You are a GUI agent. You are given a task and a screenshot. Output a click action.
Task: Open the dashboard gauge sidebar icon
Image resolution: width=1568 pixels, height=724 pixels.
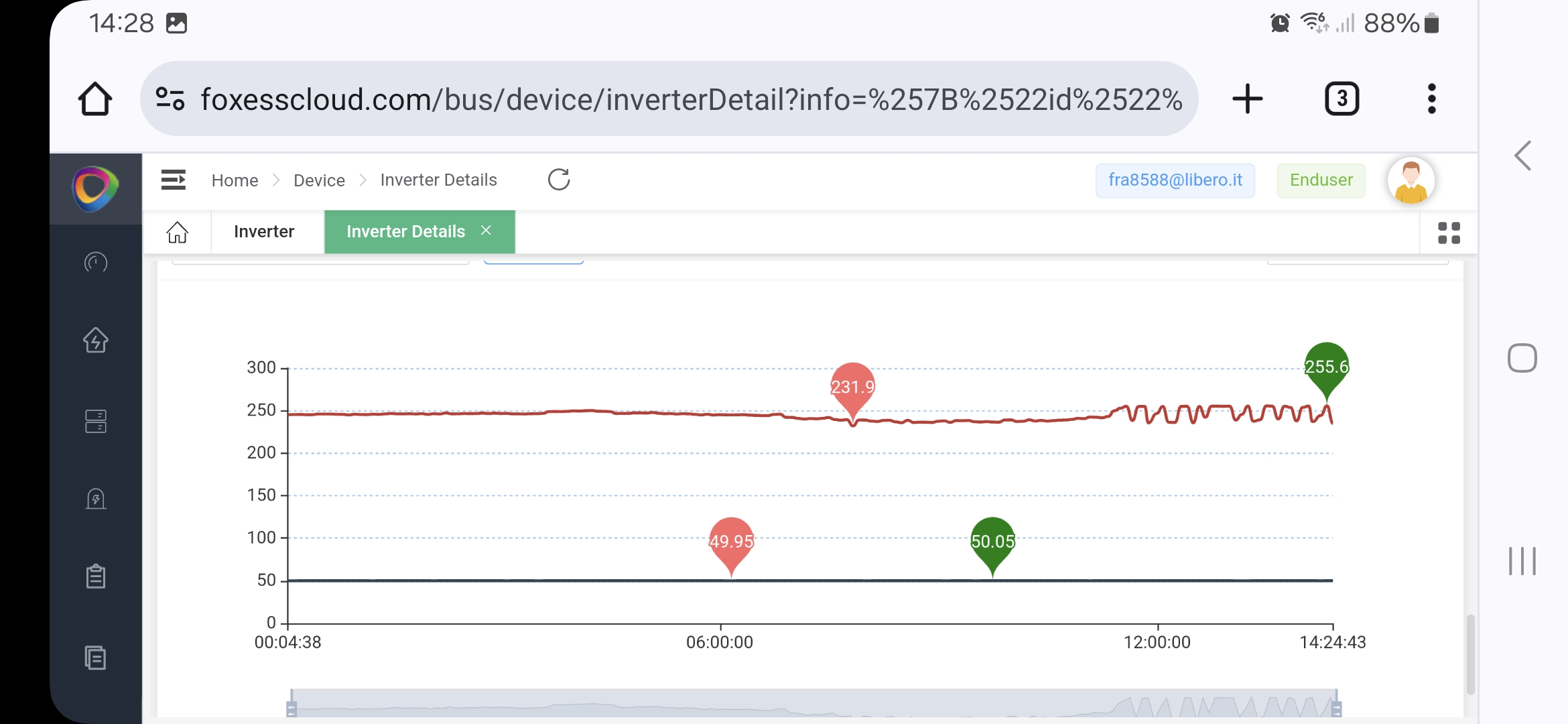[x=95, y=262]
